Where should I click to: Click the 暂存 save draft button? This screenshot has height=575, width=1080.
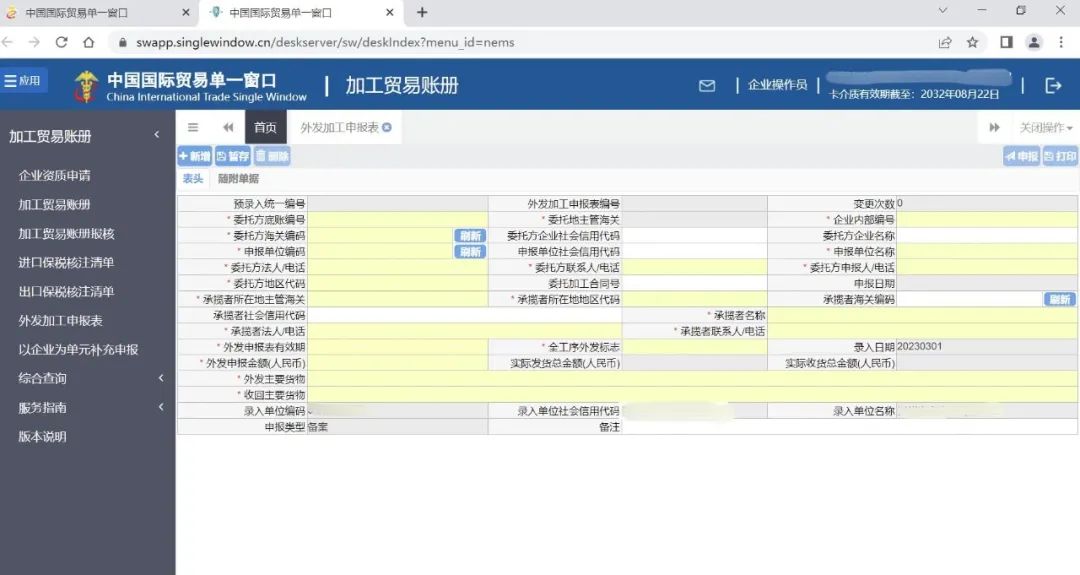click(x=233, y=156)
